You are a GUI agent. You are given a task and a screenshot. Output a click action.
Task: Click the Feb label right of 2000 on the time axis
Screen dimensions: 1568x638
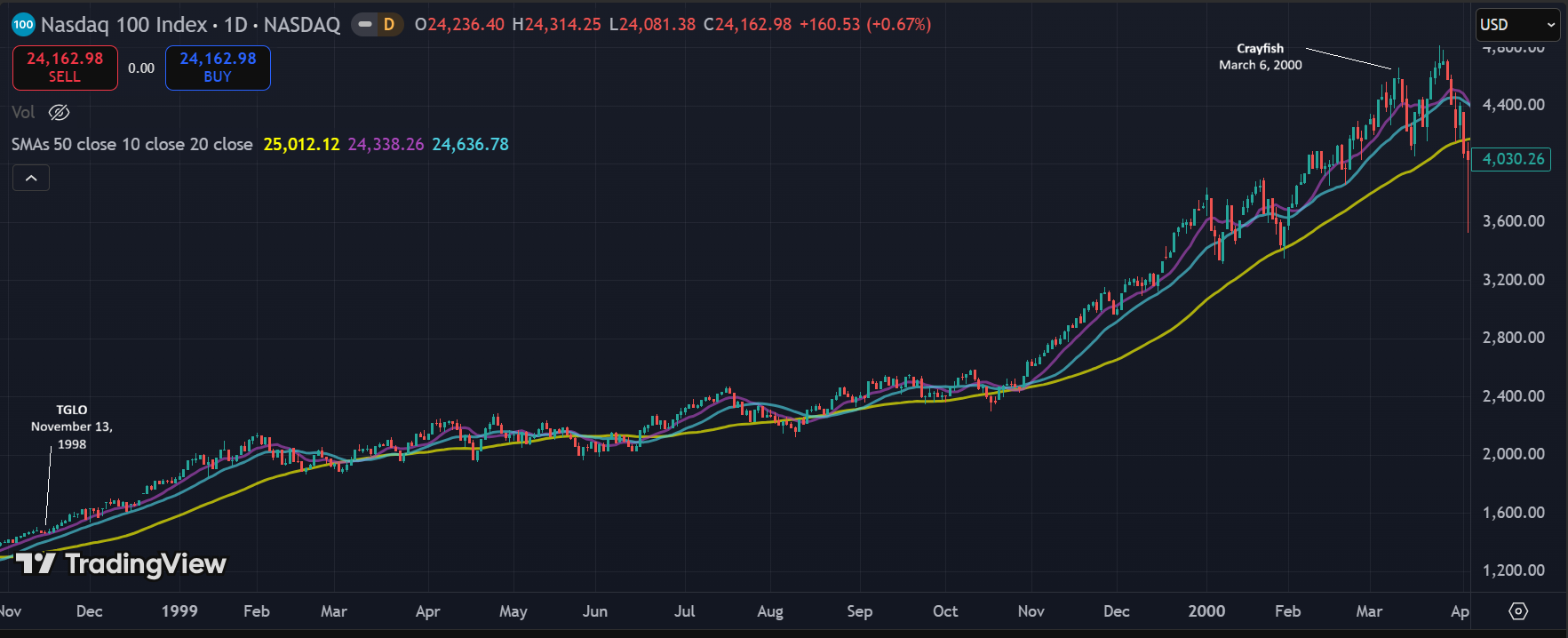coord(1287,611)
